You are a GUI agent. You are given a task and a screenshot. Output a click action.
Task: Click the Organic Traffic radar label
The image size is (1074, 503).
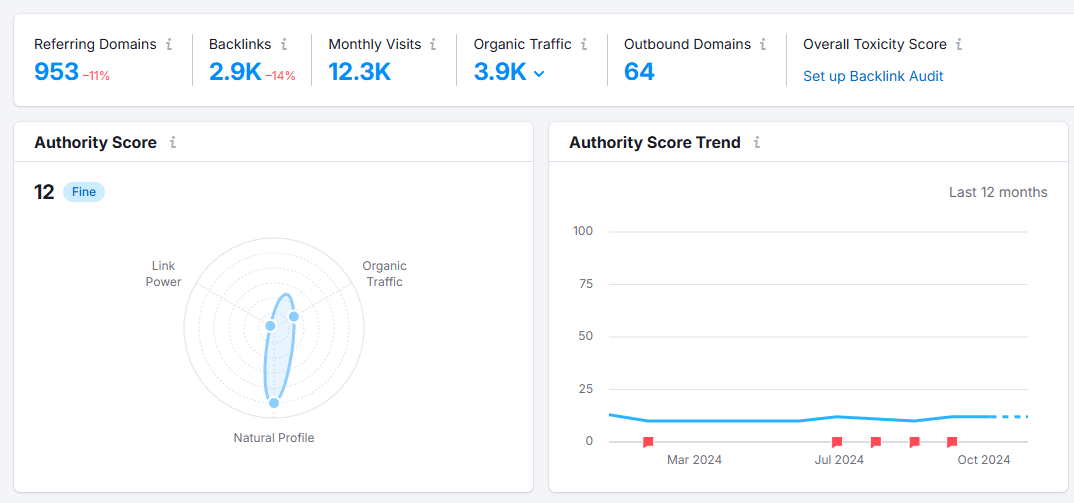pyautogui.click(x=384, y=273)
